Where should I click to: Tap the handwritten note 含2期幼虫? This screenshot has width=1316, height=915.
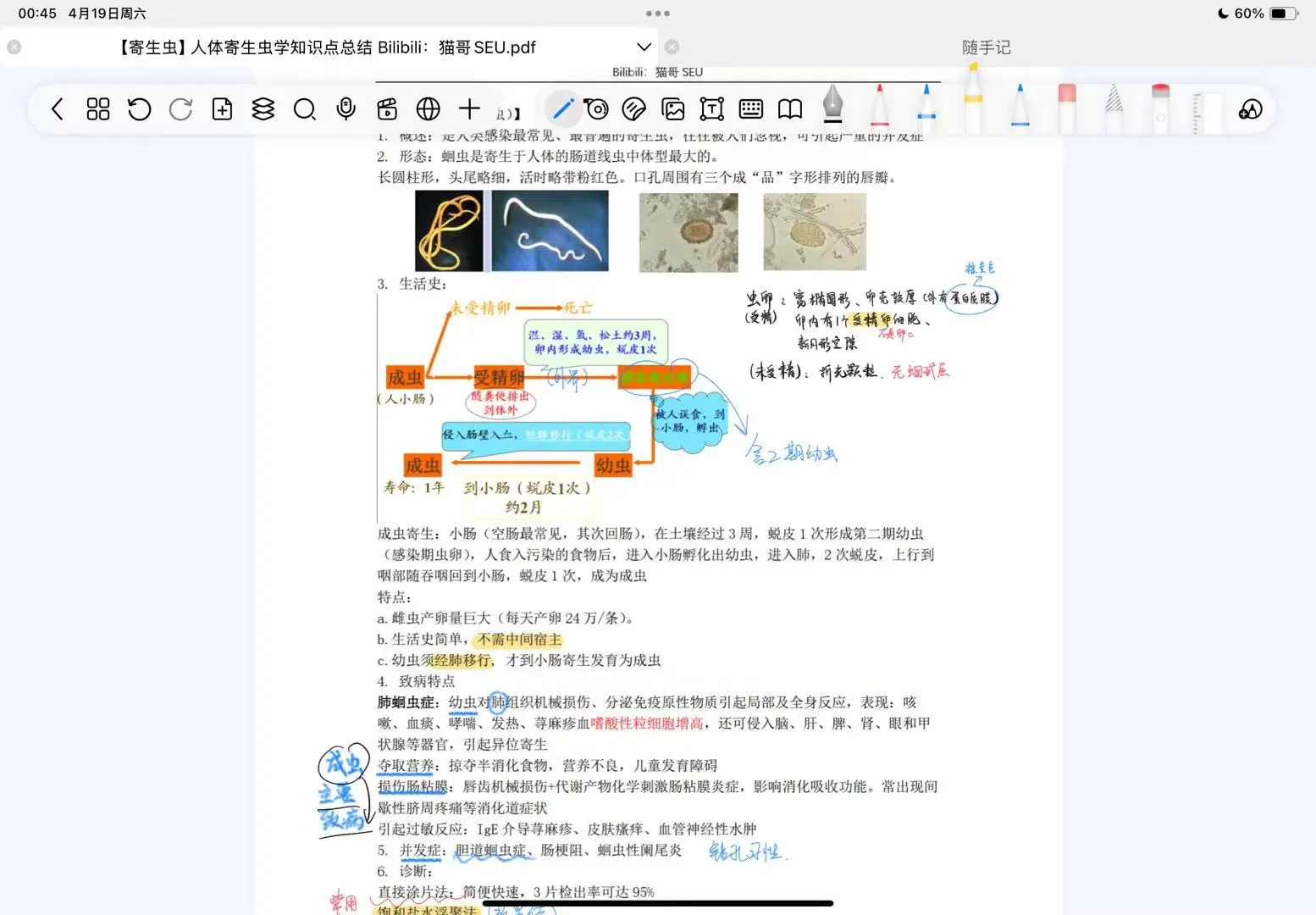(x=792, y=453)
